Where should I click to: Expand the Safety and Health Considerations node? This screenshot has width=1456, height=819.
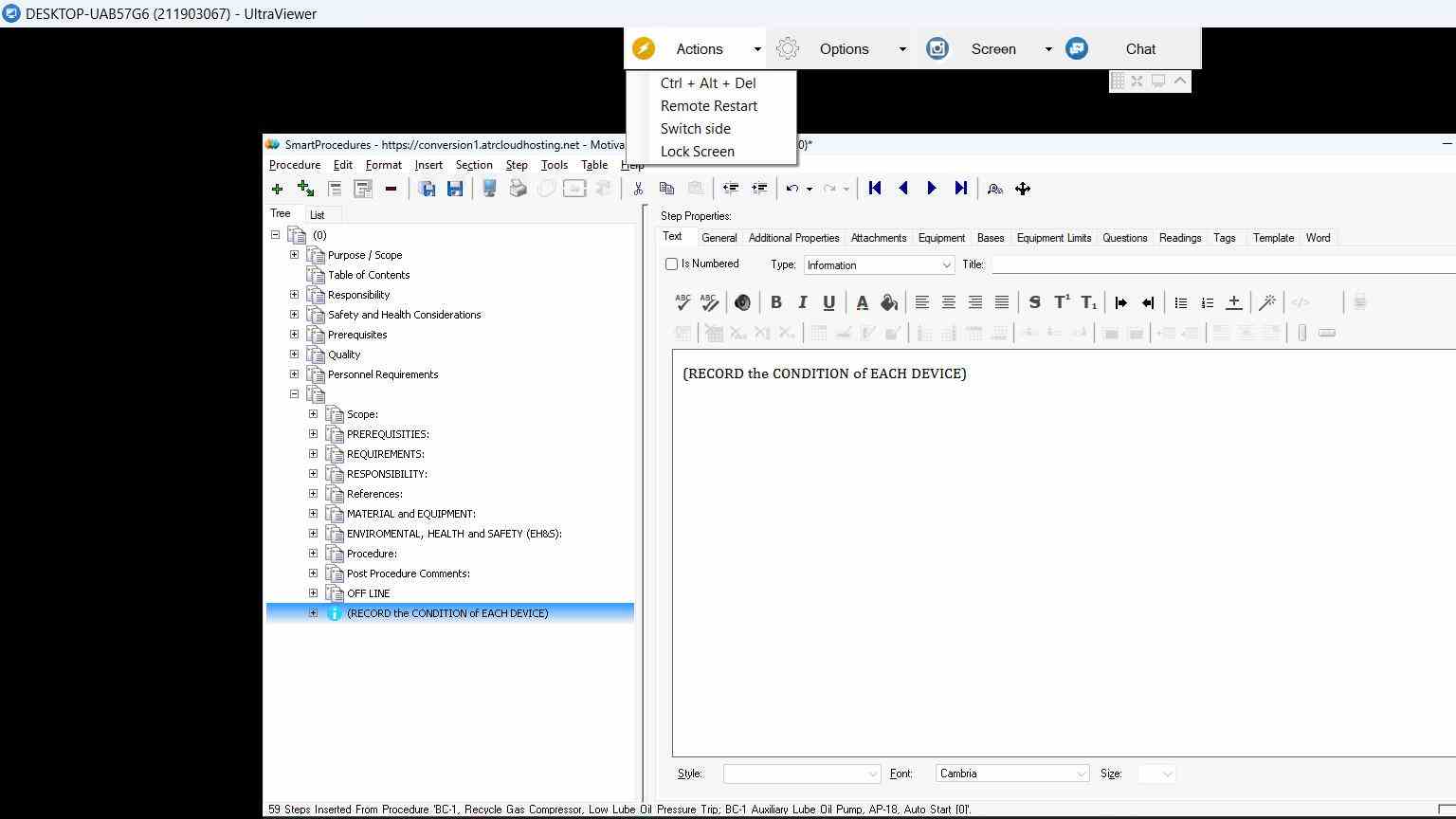click(294, 315)
